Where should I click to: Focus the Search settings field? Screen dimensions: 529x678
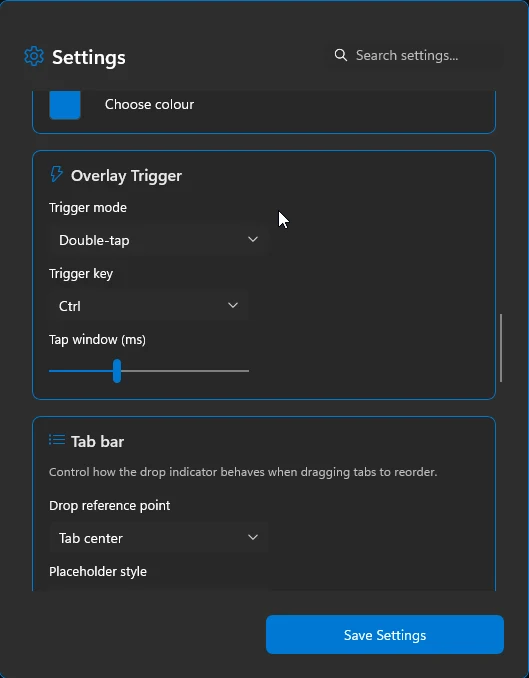pos(414,55)
